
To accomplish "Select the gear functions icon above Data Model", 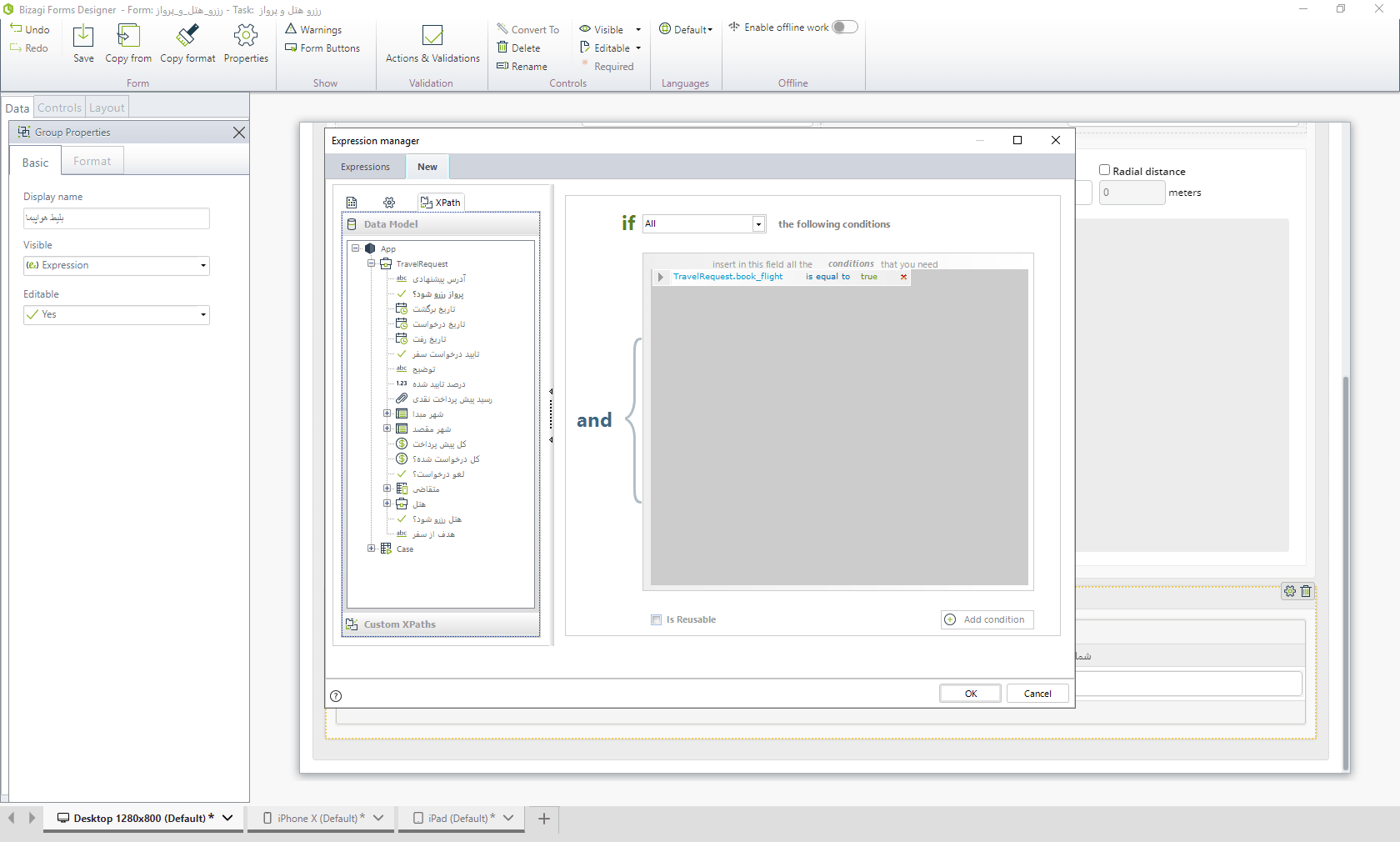I will [389, 203].
